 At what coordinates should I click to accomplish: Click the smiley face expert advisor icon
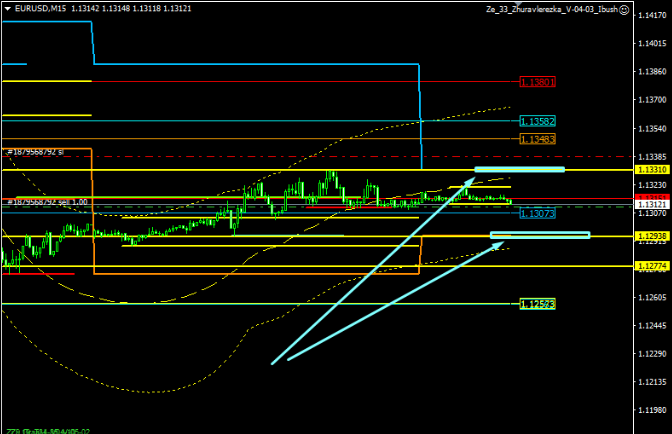624,8
